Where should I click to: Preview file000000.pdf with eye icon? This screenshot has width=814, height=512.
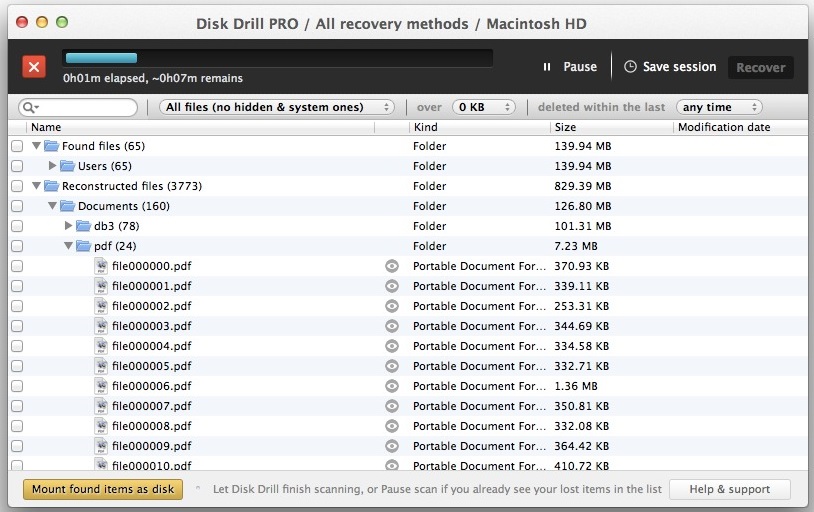click(x=392, y=266)
